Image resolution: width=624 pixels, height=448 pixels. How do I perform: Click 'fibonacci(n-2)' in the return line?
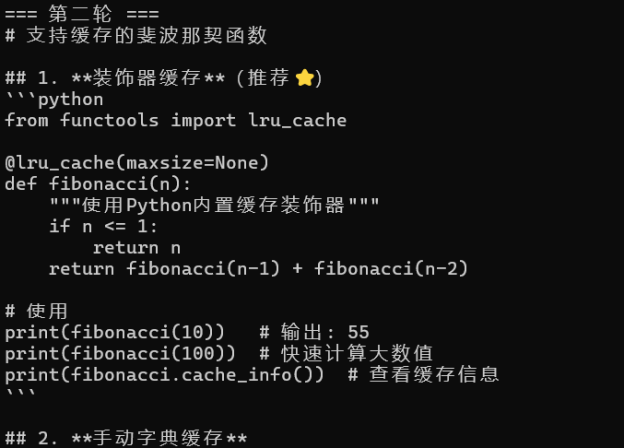pyautogui.click(x=391, y=268)
